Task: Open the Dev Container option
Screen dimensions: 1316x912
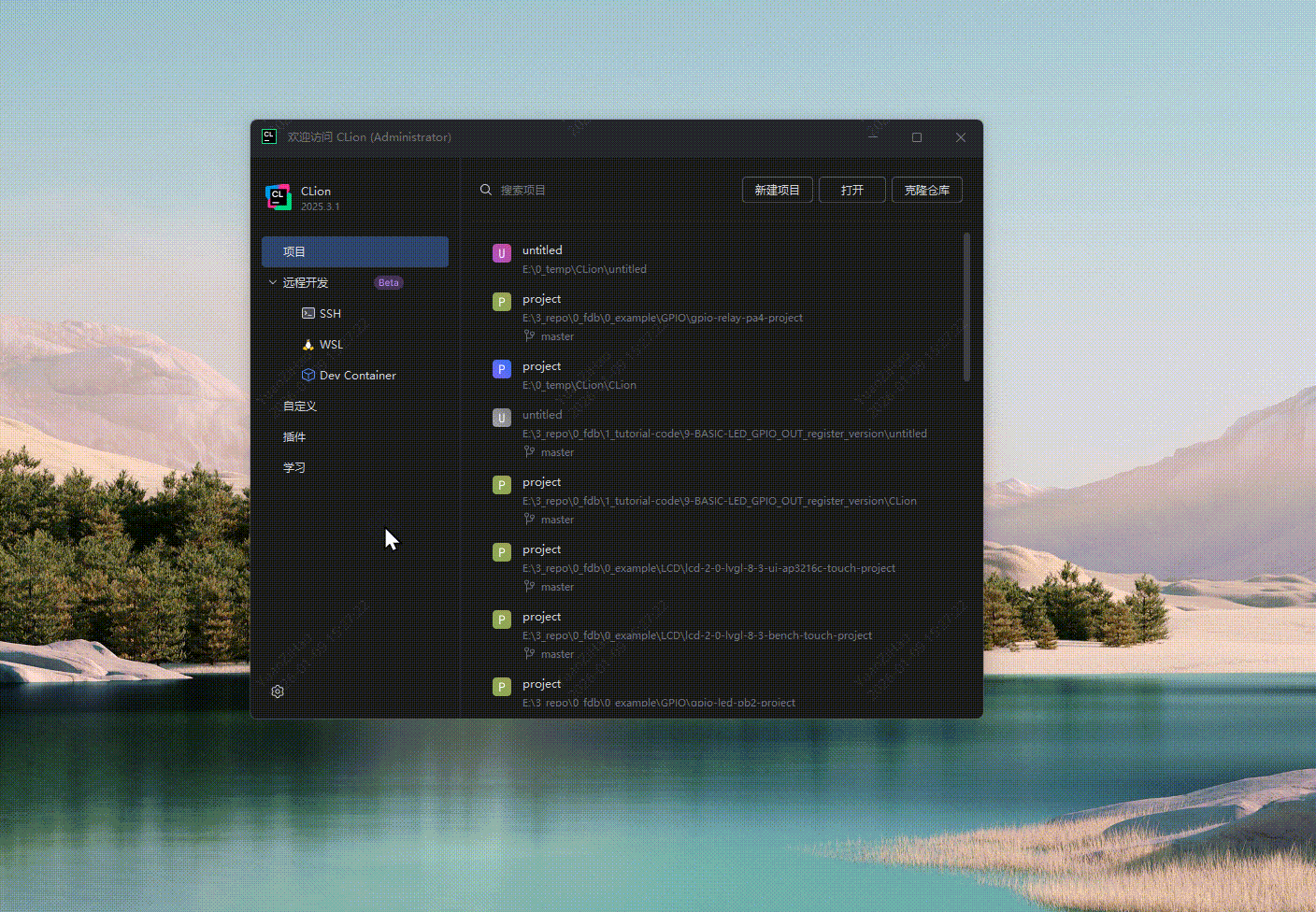Action: pyautogui.click(x=309, y=375)
